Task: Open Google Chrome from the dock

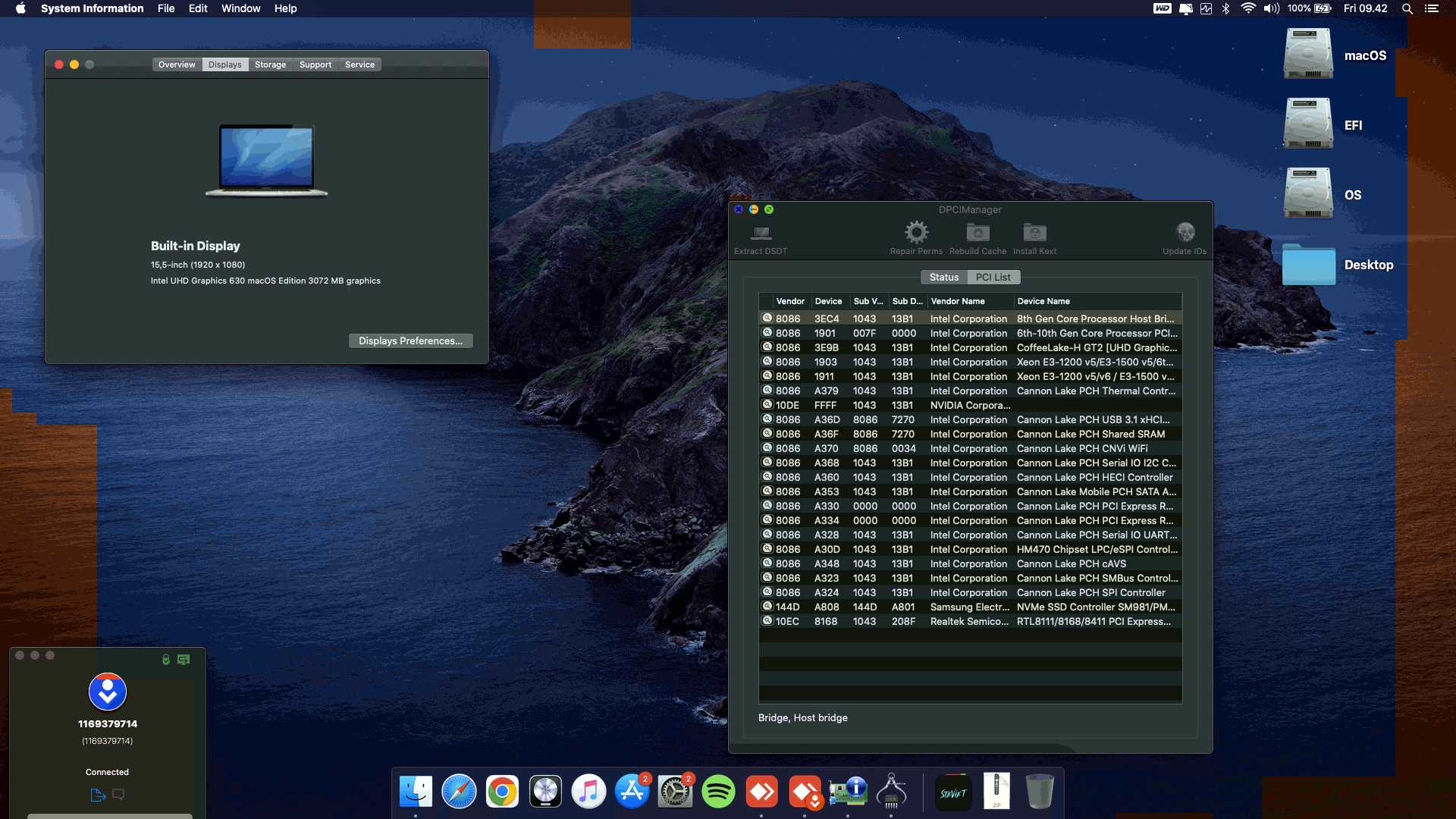Action: pos(502,792)
